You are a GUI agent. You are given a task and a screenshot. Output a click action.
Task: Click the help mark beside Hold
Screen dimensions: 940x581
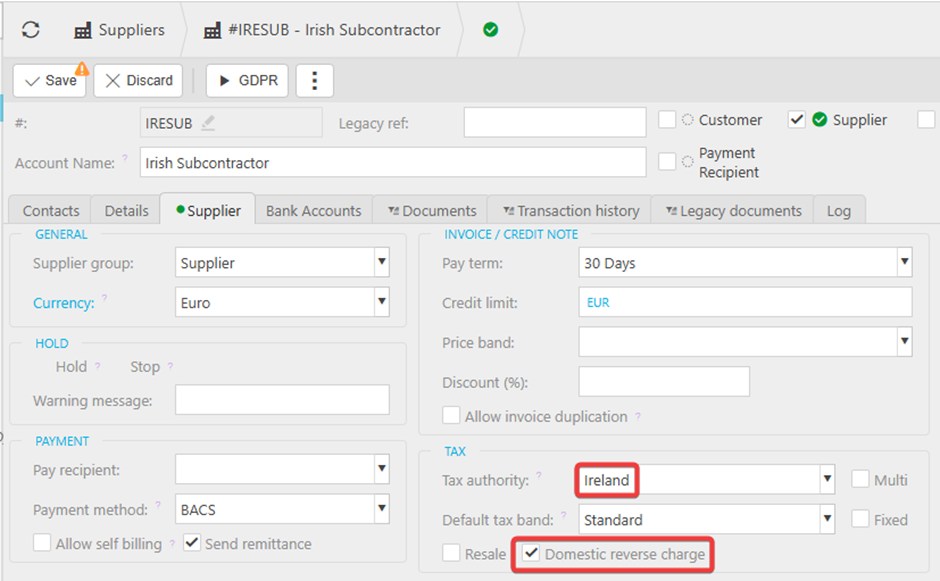pos(97,366)
